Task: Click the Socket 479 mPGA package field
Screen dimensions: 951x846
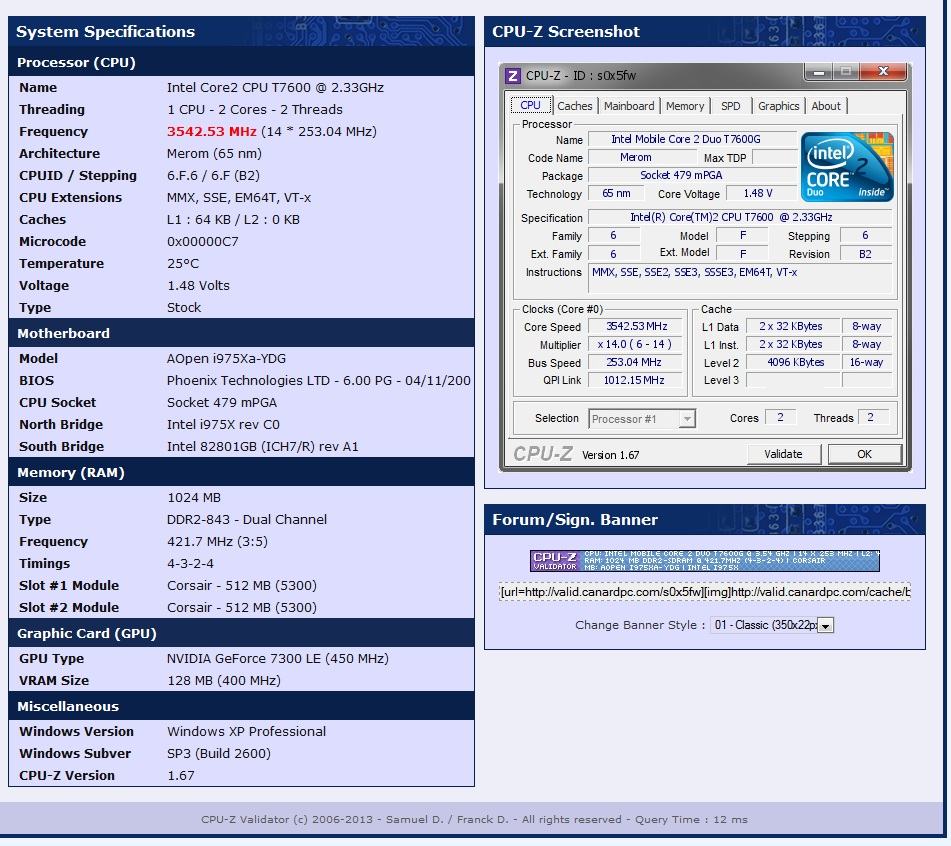Action: tap(692, 175)
